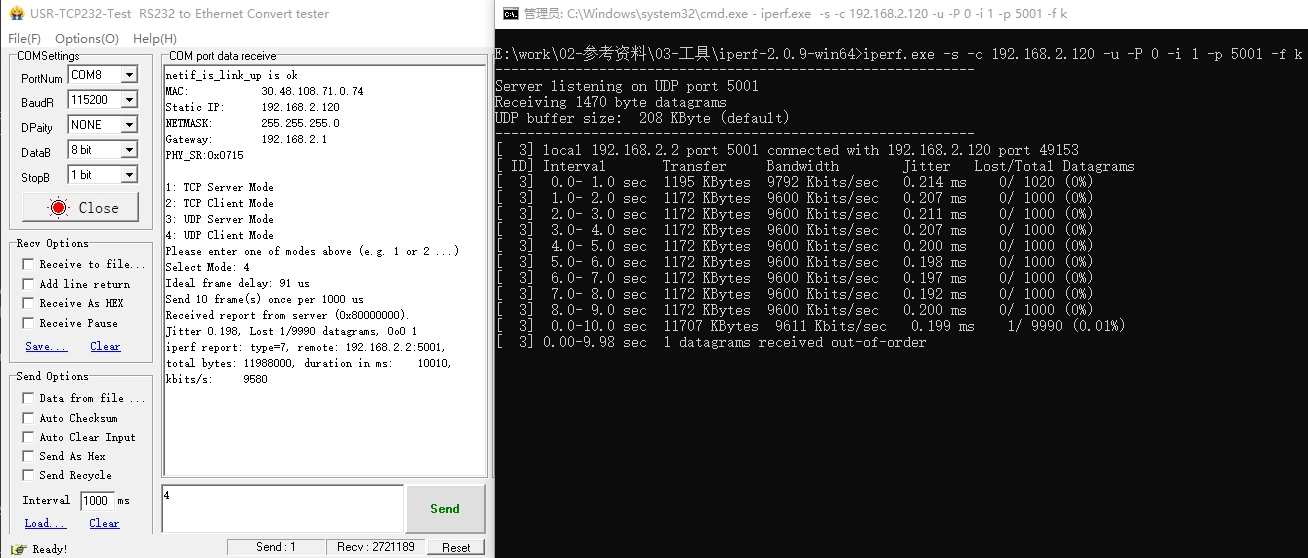Click the '1: TCP Server Mode' line
Viewport: 1308px width, 558px height.
pyautogui.click(x=219, y=187)
